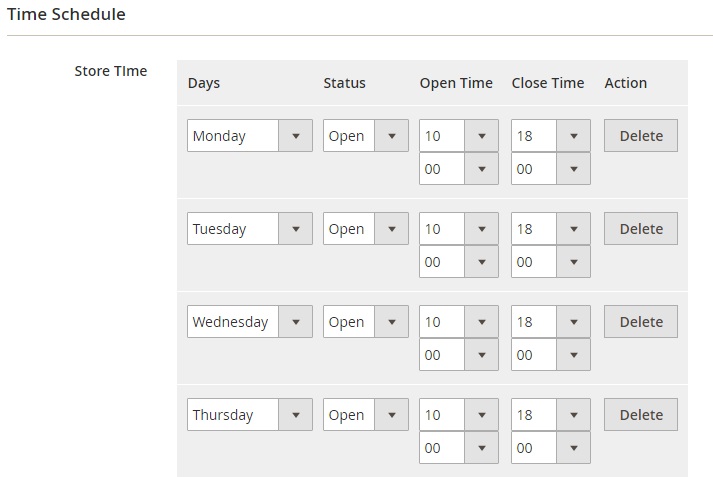Change Thursday's Open status dropdown
Image resolution: width=713 pixels, height=477 pixels.
point(366,414)
